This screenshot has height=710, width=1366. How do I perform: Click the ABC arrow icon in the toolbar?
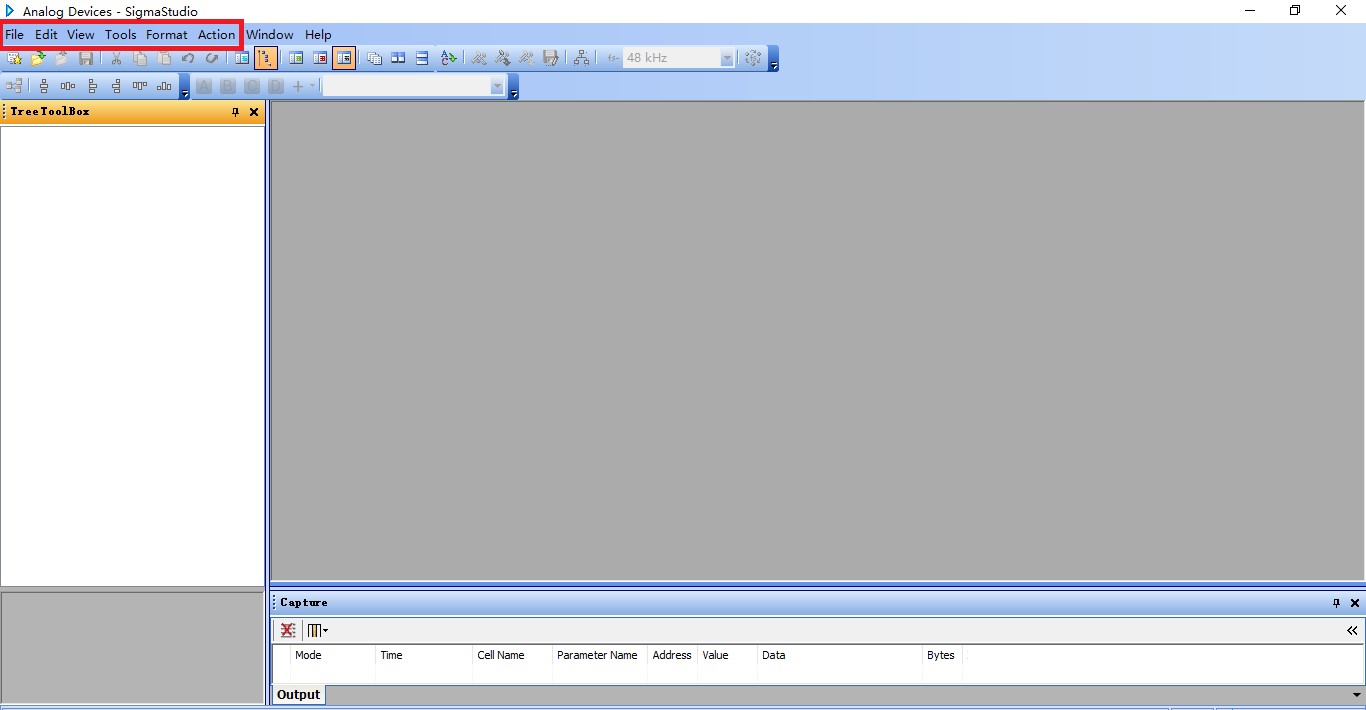(449, 58)
